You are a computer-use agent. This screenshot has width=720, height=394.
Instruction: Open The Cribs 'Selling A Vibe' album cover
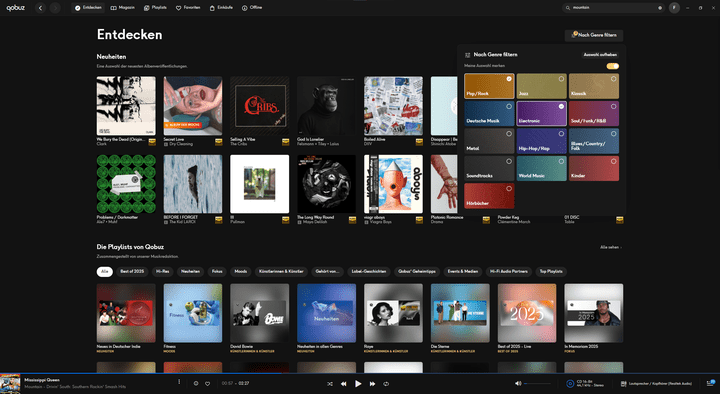tap(259, 106)
